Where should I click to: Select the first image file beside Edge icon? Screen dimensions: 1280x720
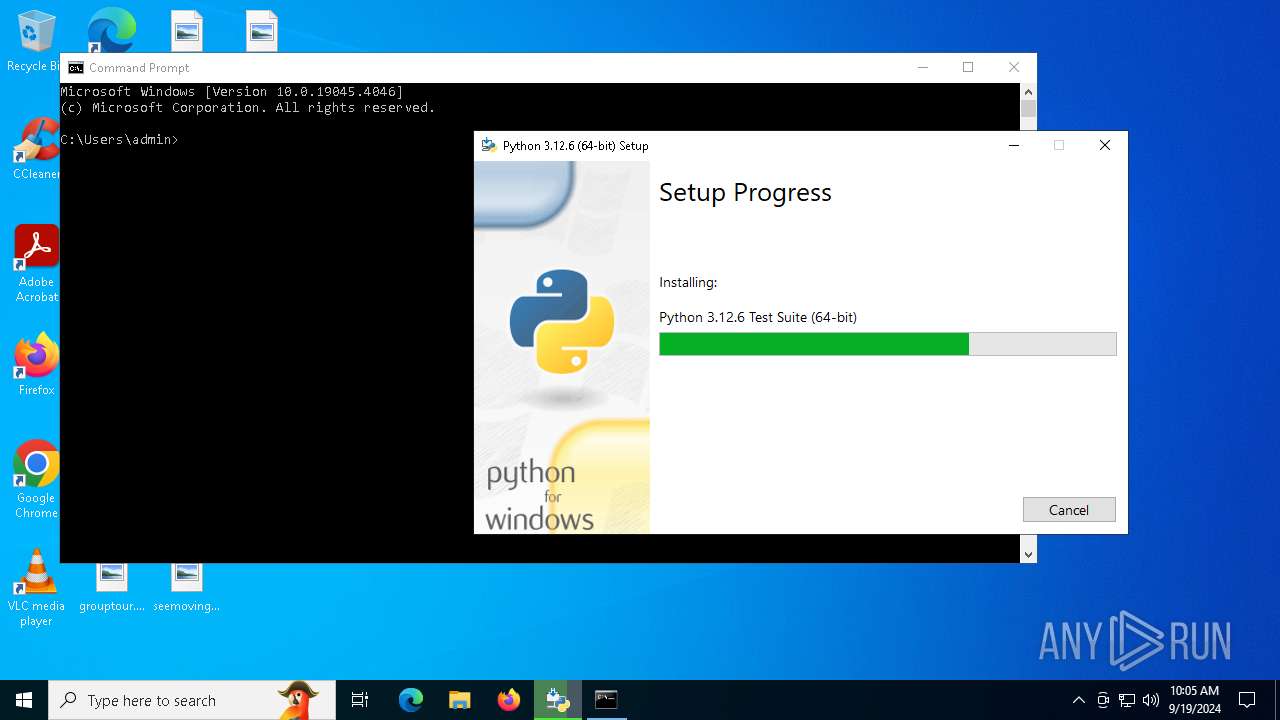coord(187,31)
